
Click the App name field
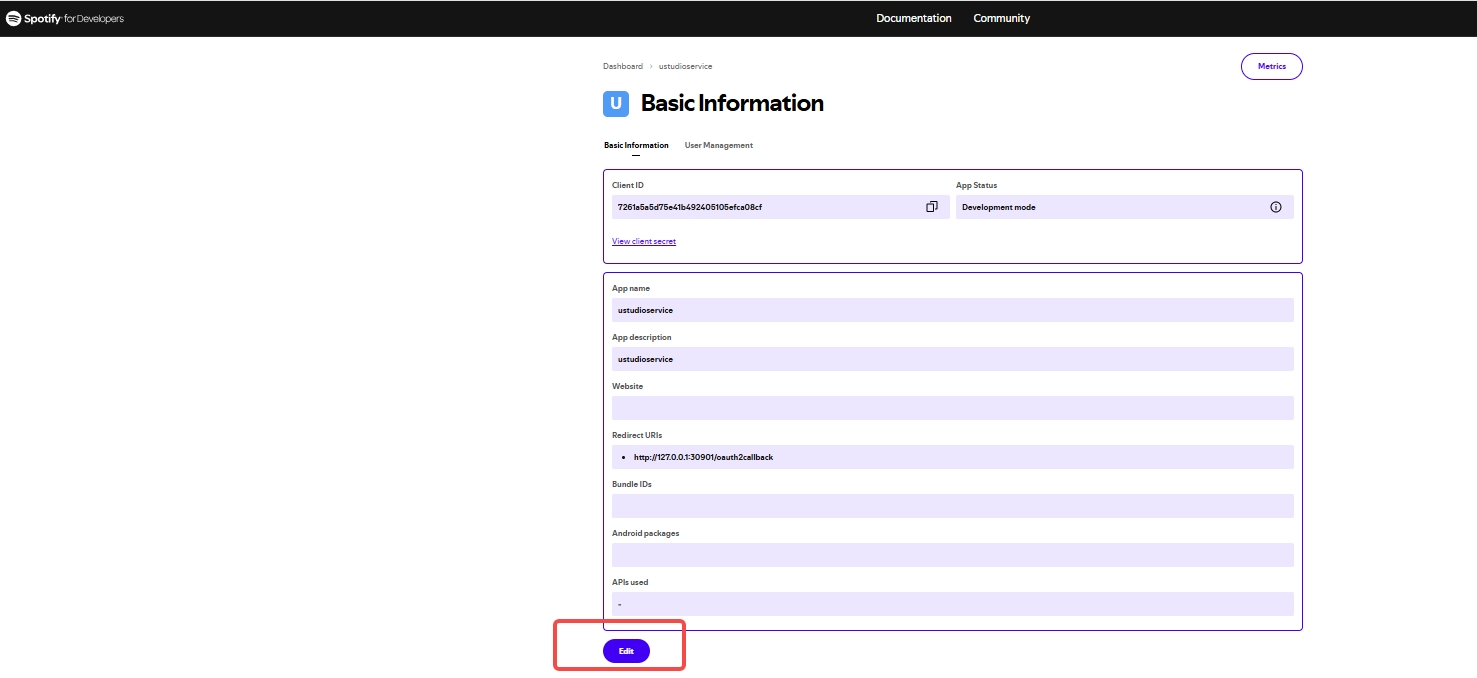(x=952, y=310)
